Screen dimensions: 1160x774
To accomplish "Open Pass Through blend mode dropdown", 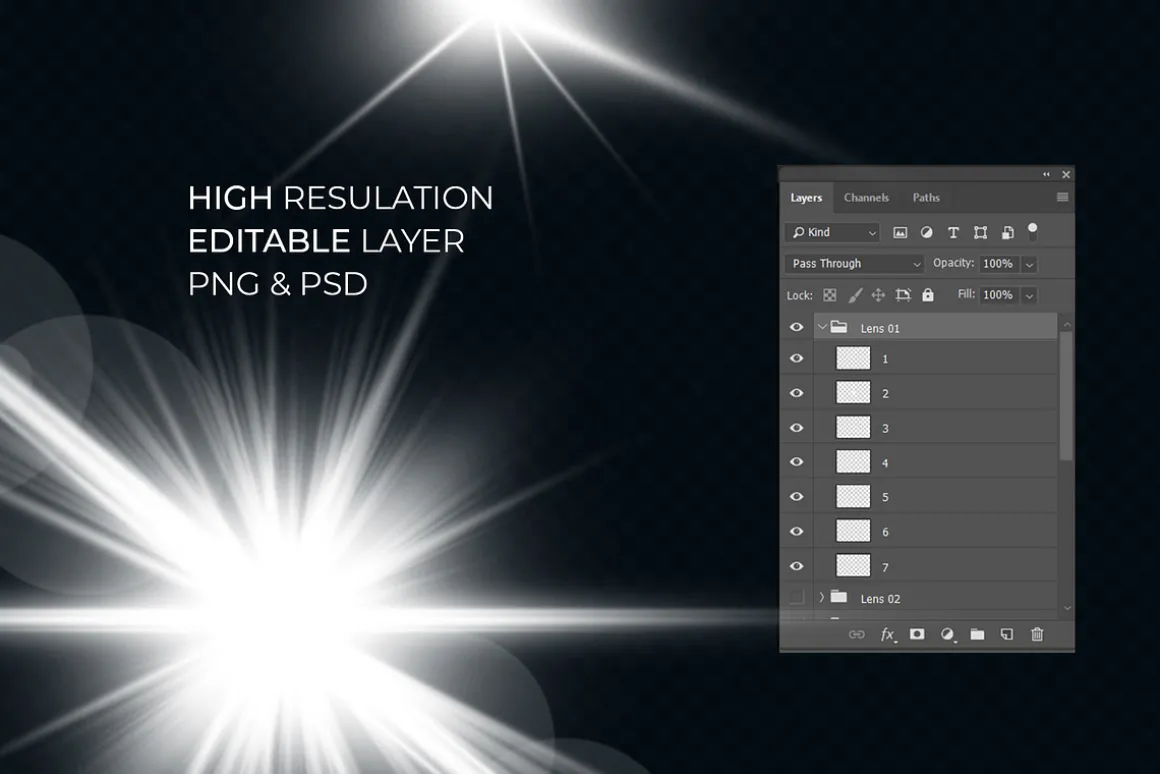I will pyautogui.click(x=854, y=263).
